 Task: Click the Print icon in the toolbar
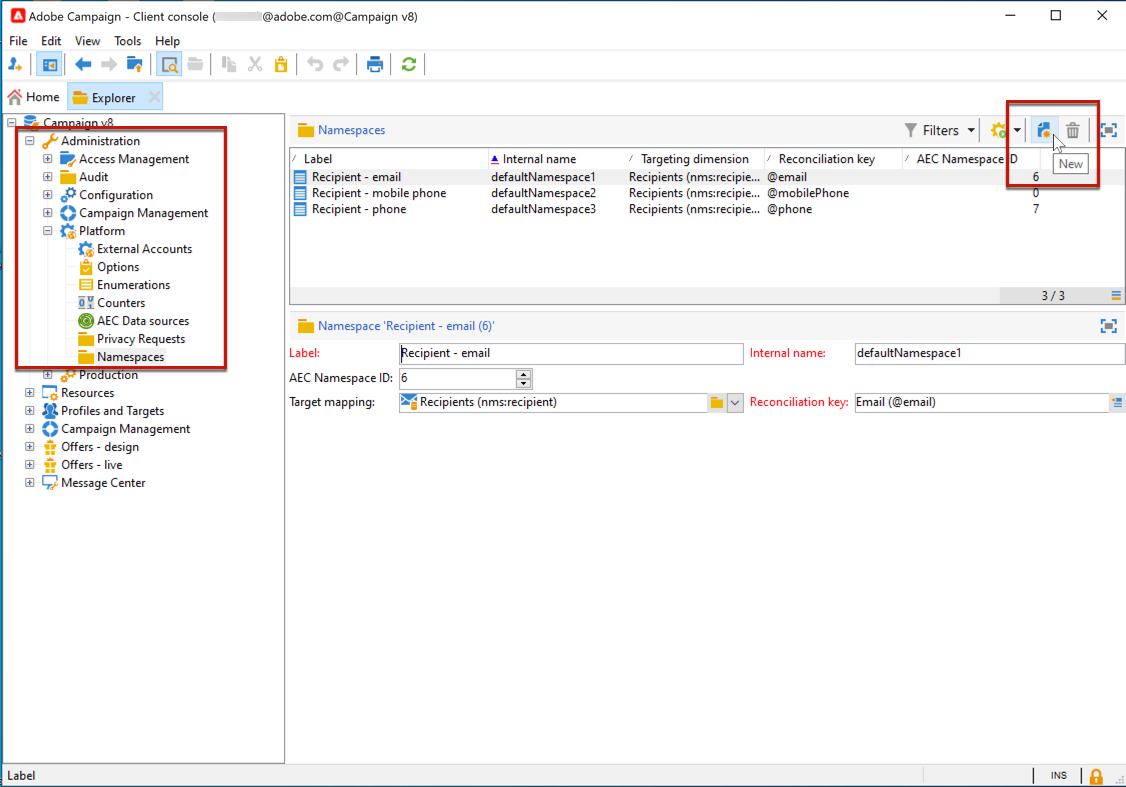(375, 65)
